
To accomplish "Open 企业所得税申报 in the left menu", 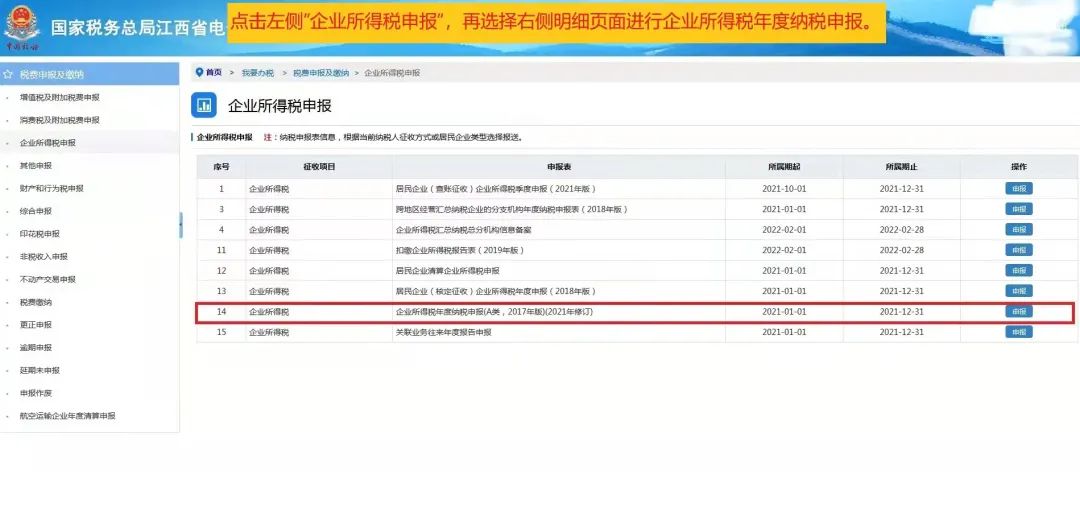I will pos(47,143).
